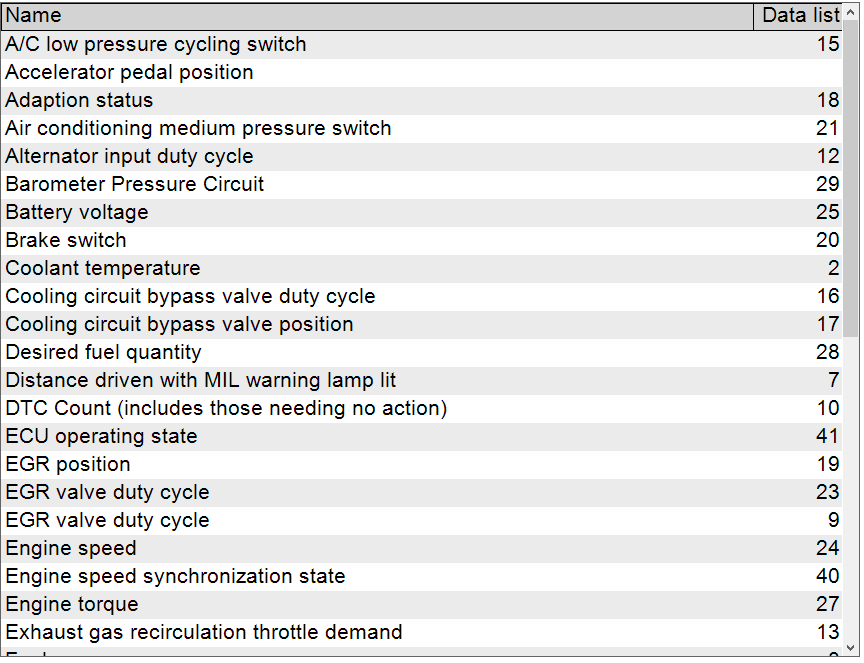Select Barometer Pressure Circuit row

pyautogui.click(x=135, y=184)
